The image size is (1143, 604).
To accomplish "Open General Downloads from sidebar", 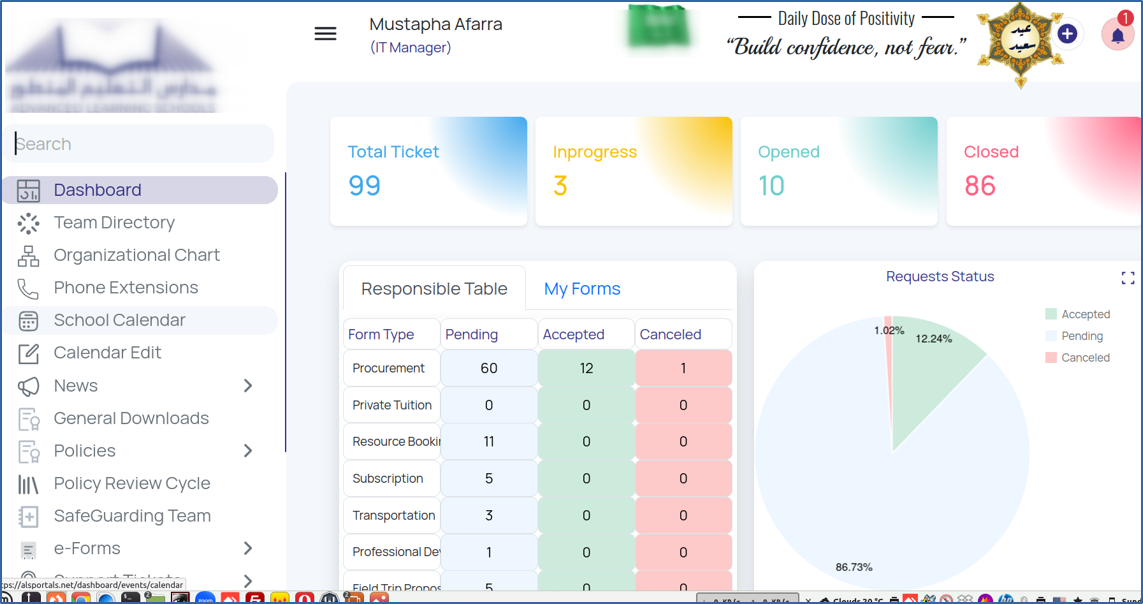I will coord(131,418).
